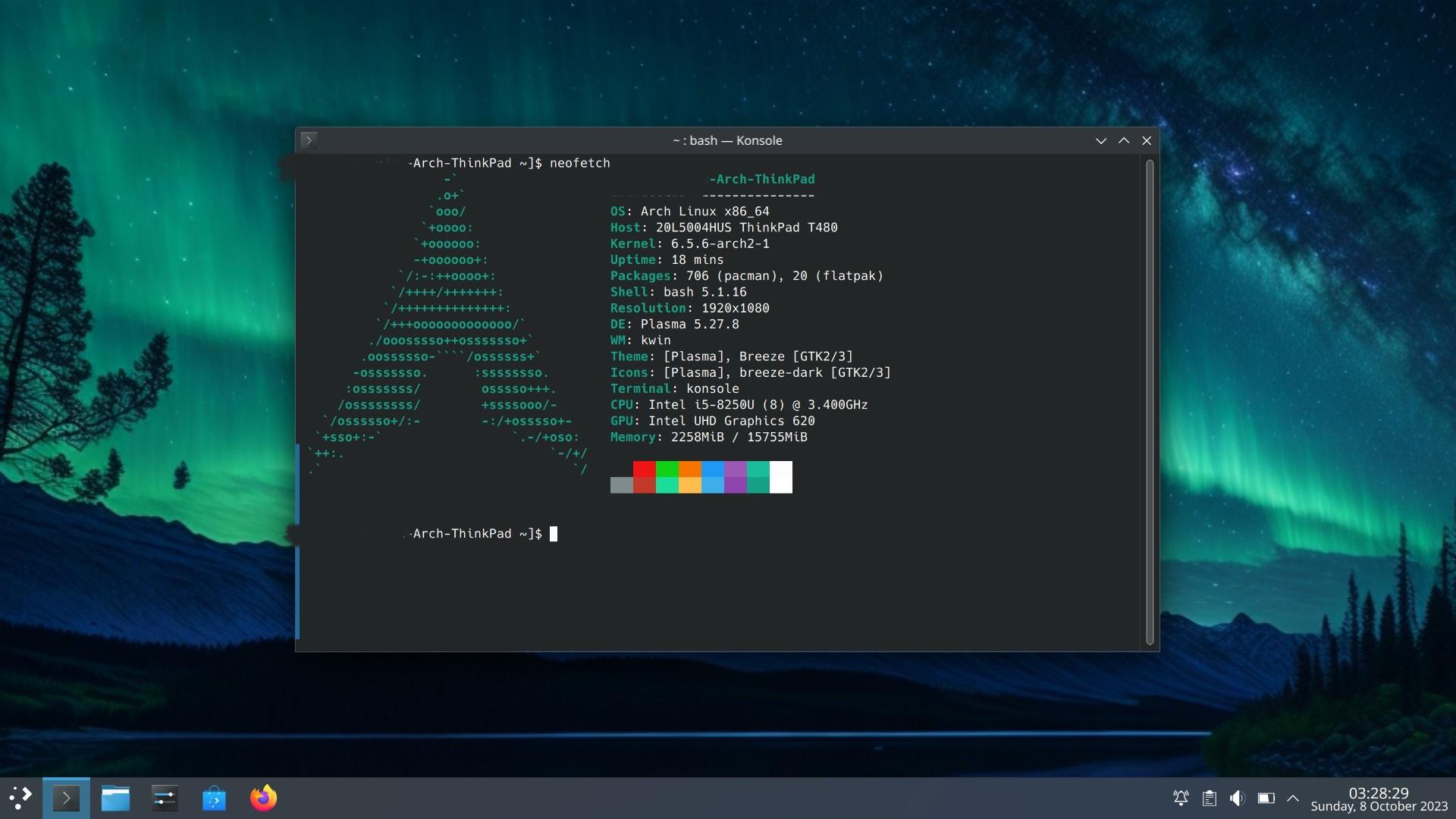Screen dimensions: 1456x819
Task: Open System Settings from the taskbar
Action: pyautogui.click(x=165, y=797)
